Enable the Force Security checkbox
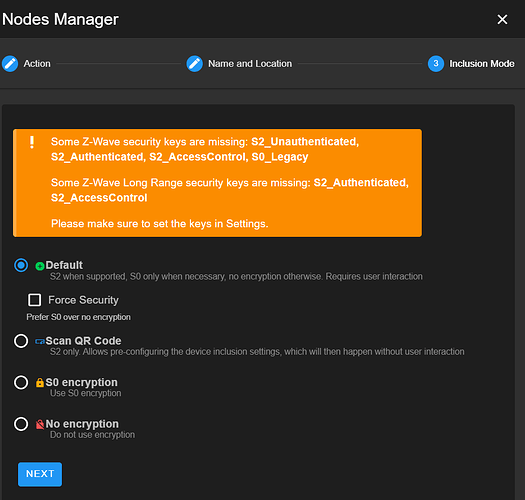 click(x=34, y=300)
